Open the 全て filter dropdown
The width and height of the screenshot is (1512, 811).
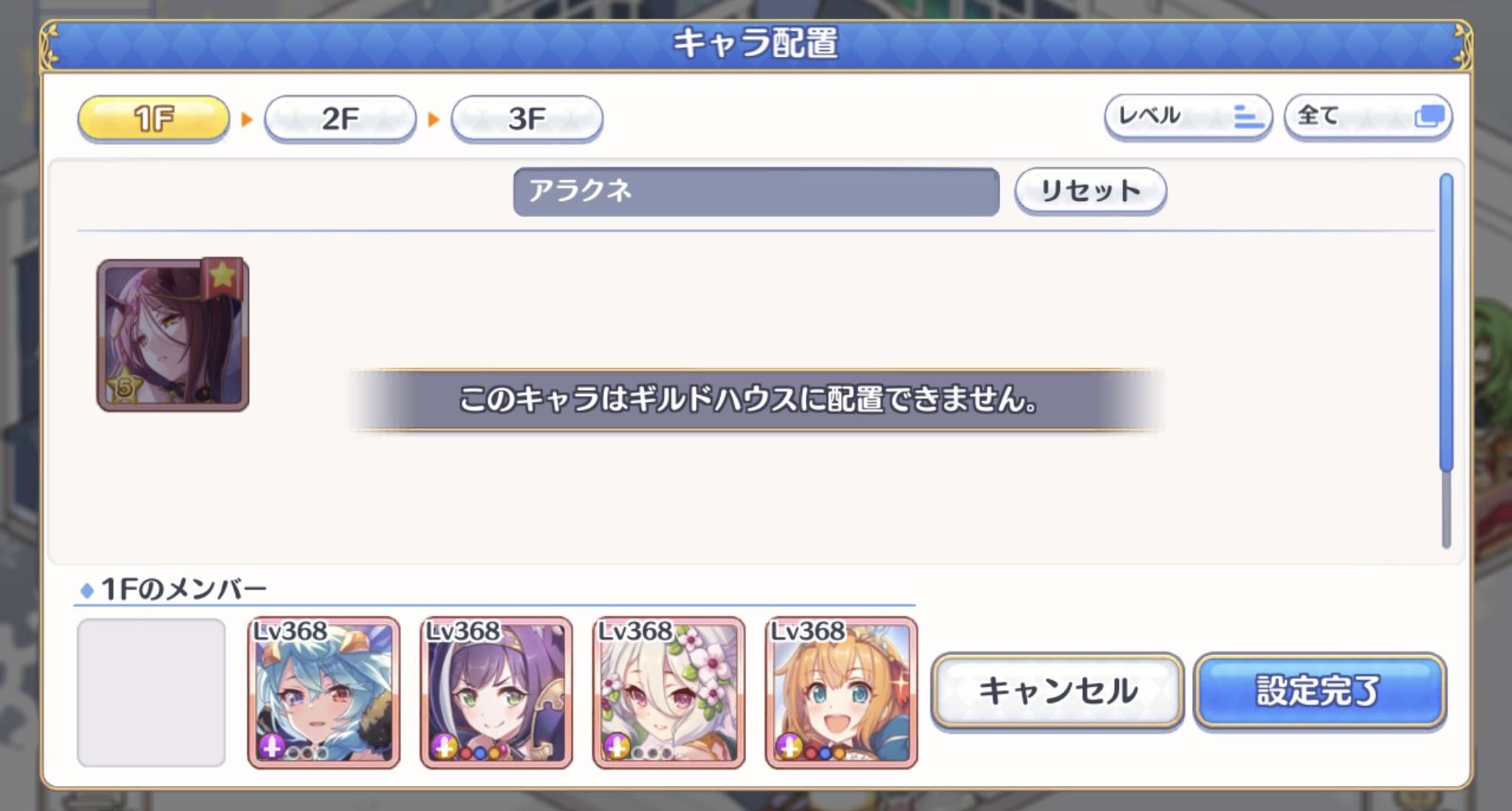point(1368,117)
